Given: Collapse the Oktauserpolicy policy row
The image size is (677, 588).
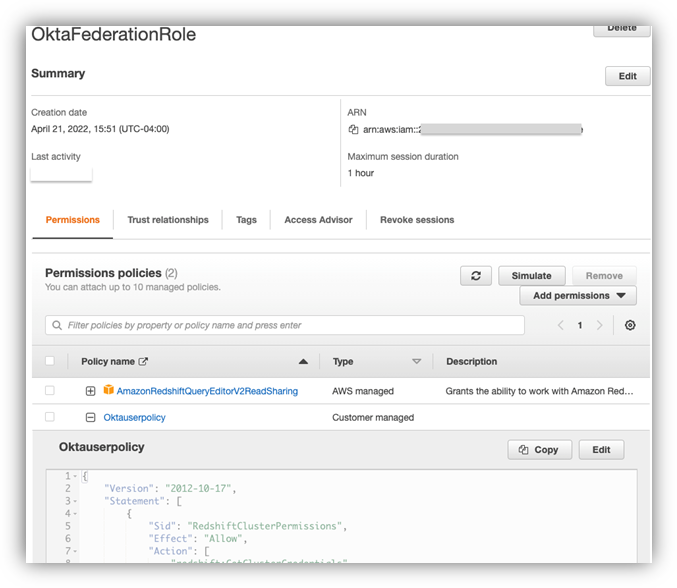Looking at the screenshot, I should (91, 417).
